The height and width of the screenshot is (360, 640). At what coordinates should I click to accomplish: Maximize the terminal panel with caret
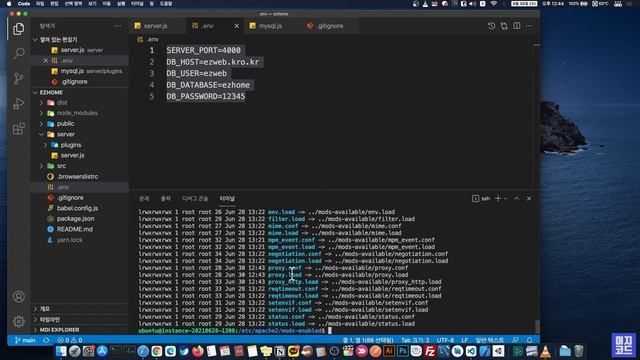[x=516, y=198]
